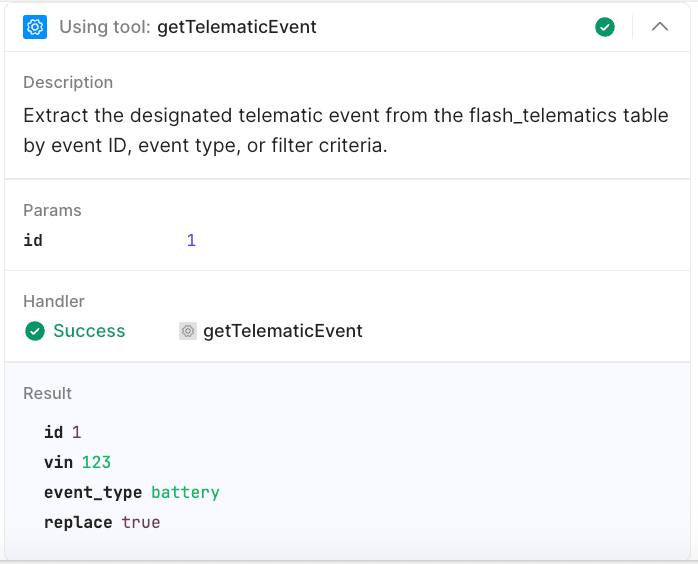This screenshot has height=564, width=698.
Task: Click the Result section label
Action: pyautogui.click(x=48, y=393)
